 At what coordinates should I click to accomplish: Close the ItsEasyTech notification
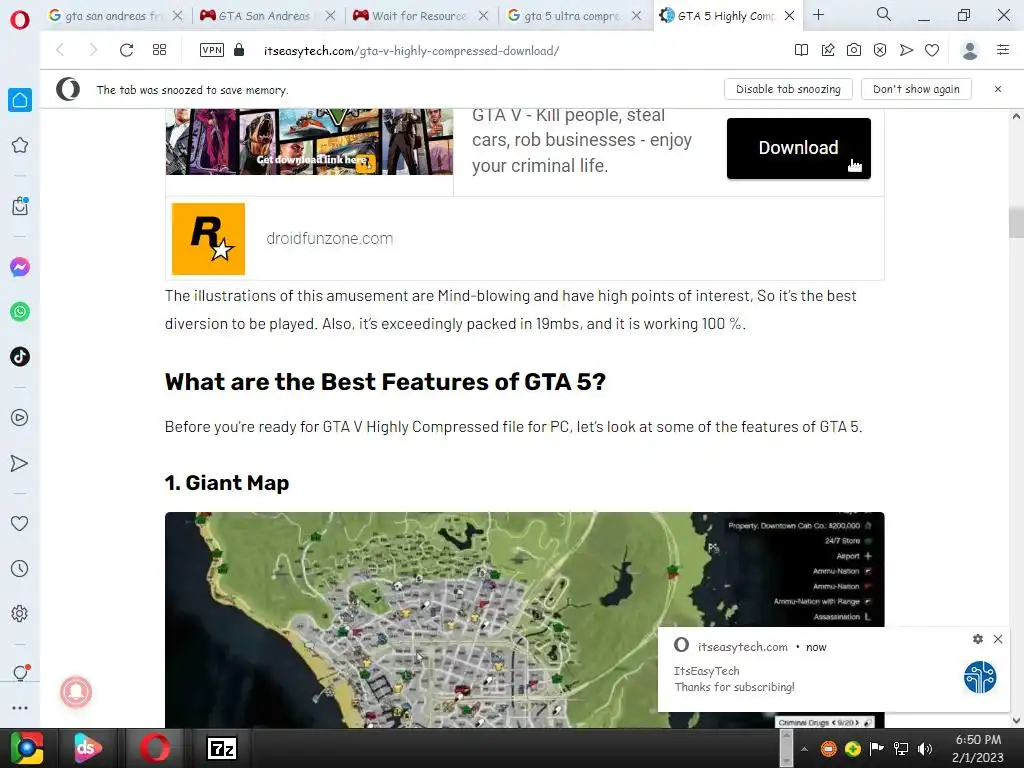click(x=998, y=639)
